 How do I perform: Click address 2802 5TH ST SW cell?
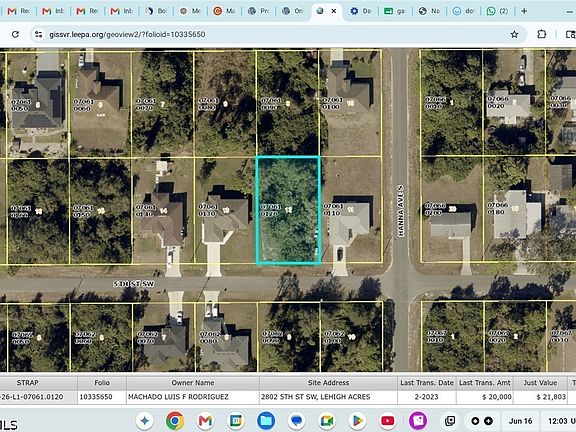(x=328, y=397)
